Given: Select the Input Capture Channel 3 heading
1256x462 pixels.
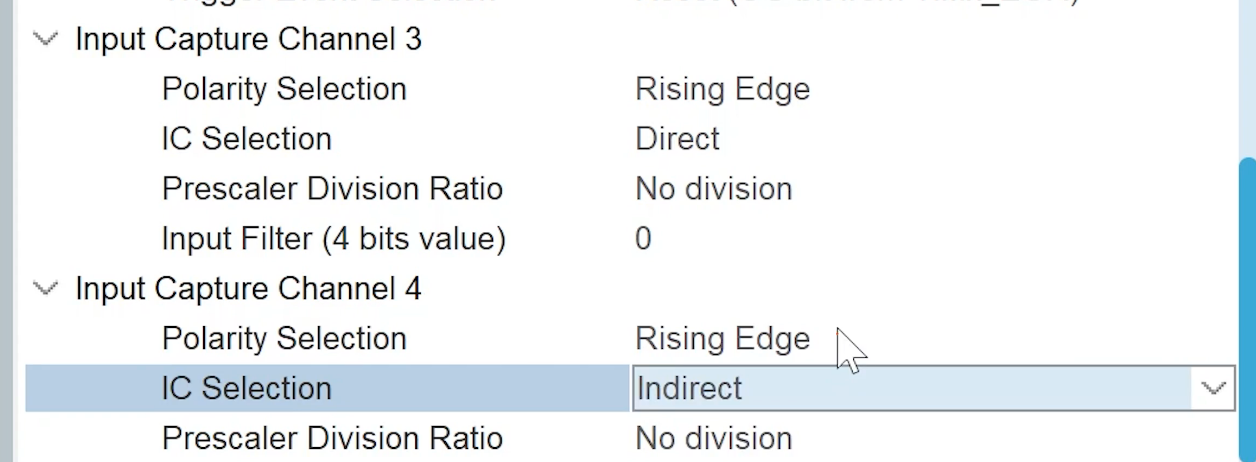Looking at the screenshot, I should pos(248,40).
